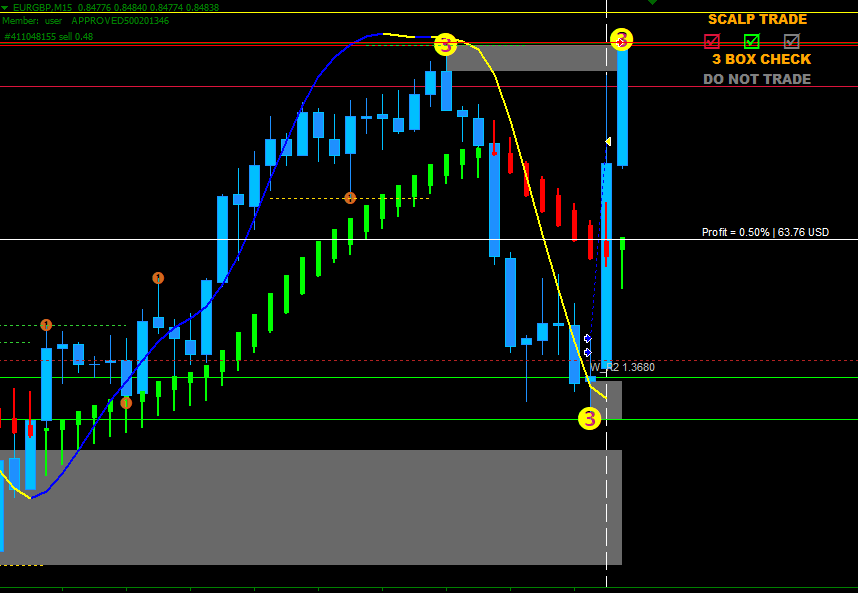Click the SCALP TRADE heading
The image size is (858, 593).
coord(757,20)
